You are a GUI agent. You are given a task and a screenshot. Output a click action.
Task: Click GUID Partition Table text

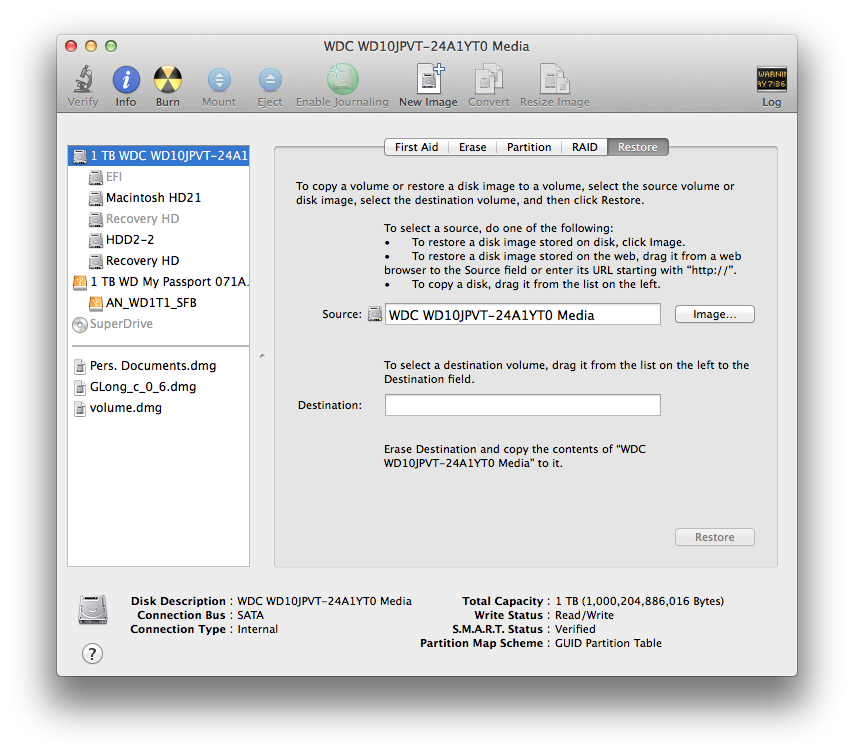[x=608, y=643]
